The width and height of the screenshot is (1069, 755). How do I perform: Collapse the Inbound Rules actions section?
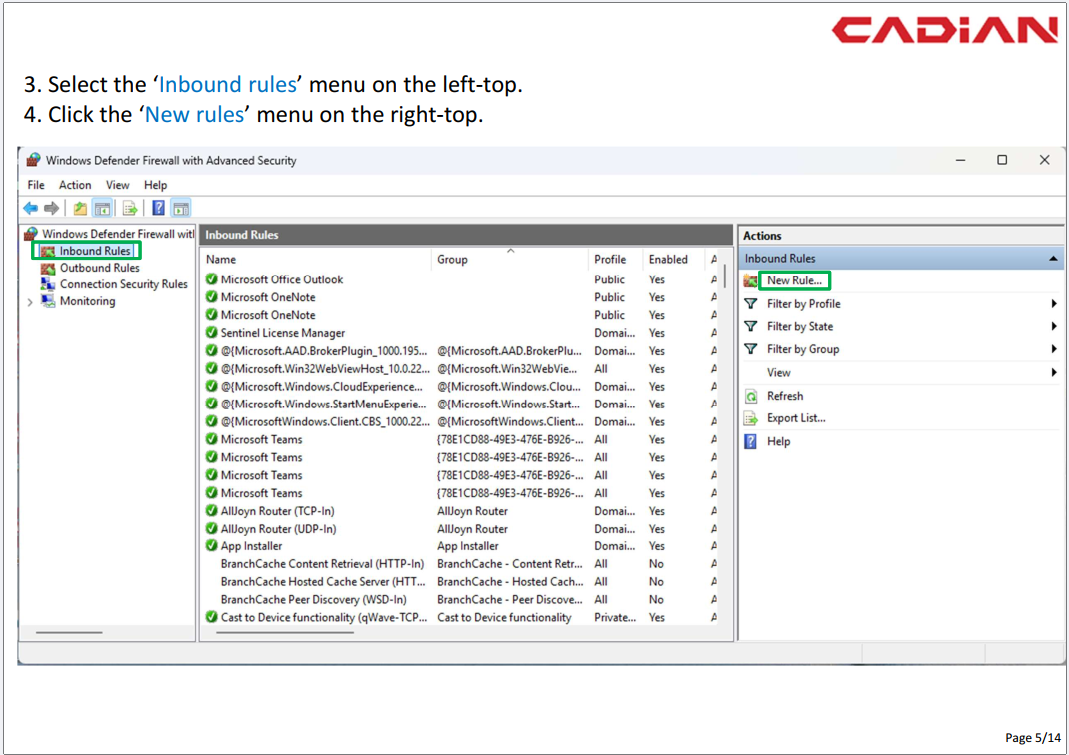[1053, 259]
